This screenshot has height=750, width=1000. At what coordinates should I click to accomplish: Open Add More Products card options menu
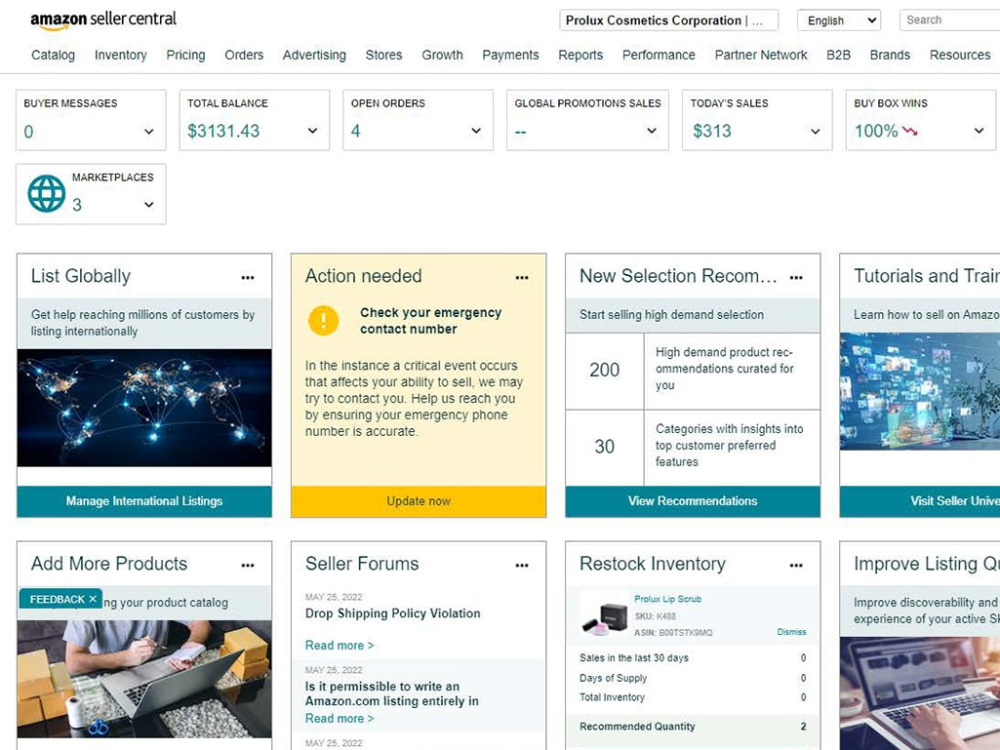point(247,565)
